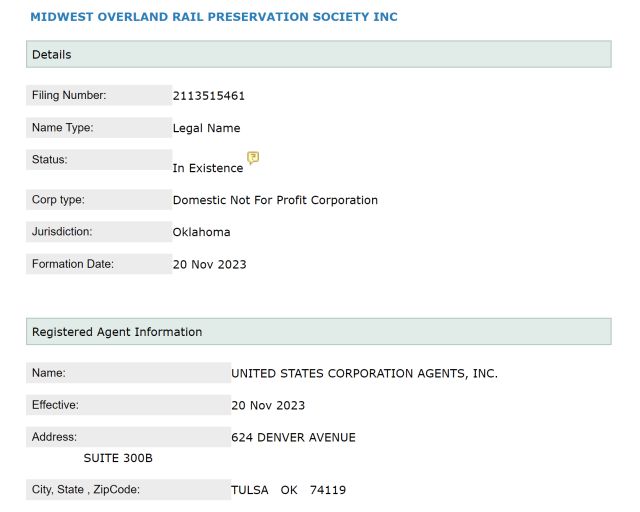
Task: Select the filing number 2113515461
Action: (x=209, y=96)
